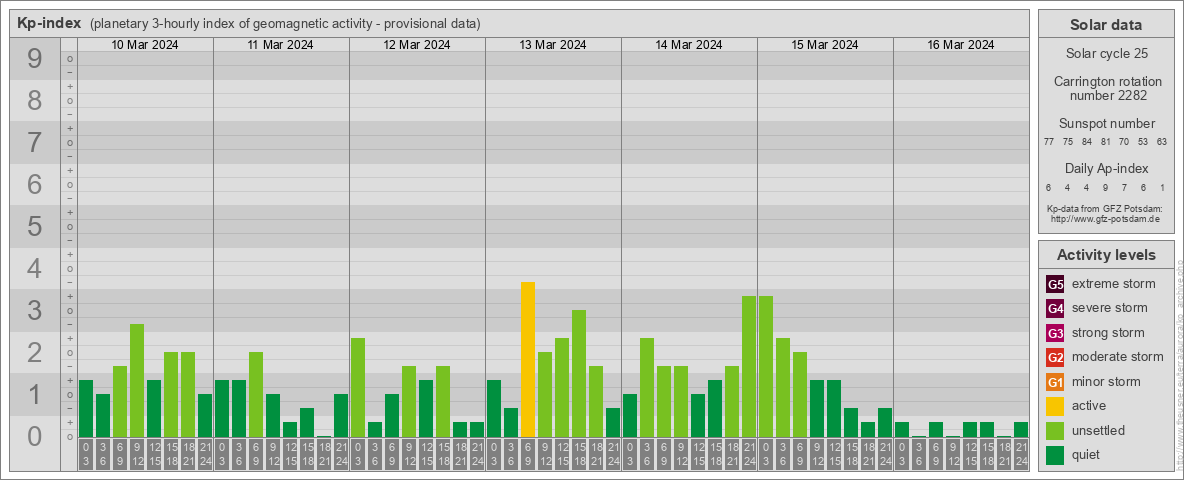This screenshot has height=480, width=1184.
Task: Click the moderate storm legend label
Action: 1118,356
